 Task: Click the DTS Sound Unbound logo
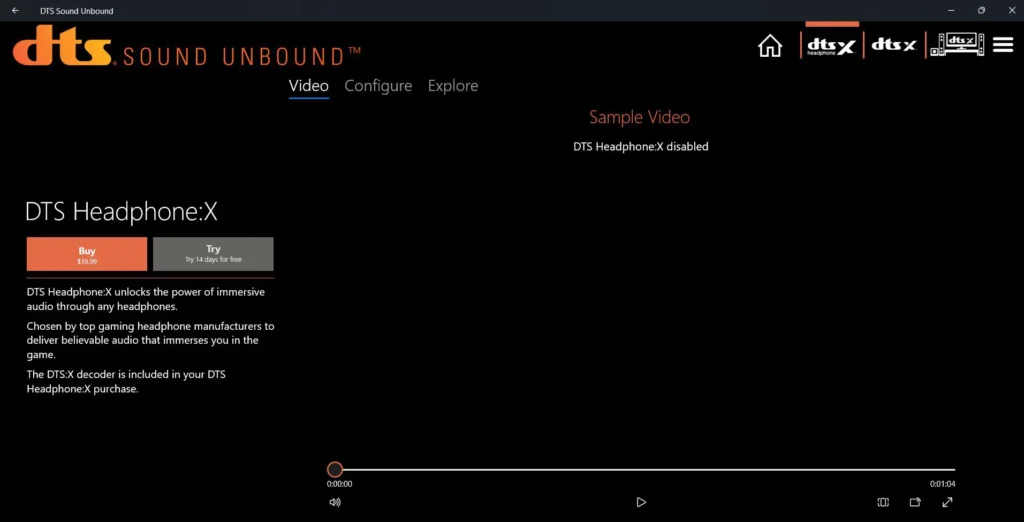click(187, 46)
